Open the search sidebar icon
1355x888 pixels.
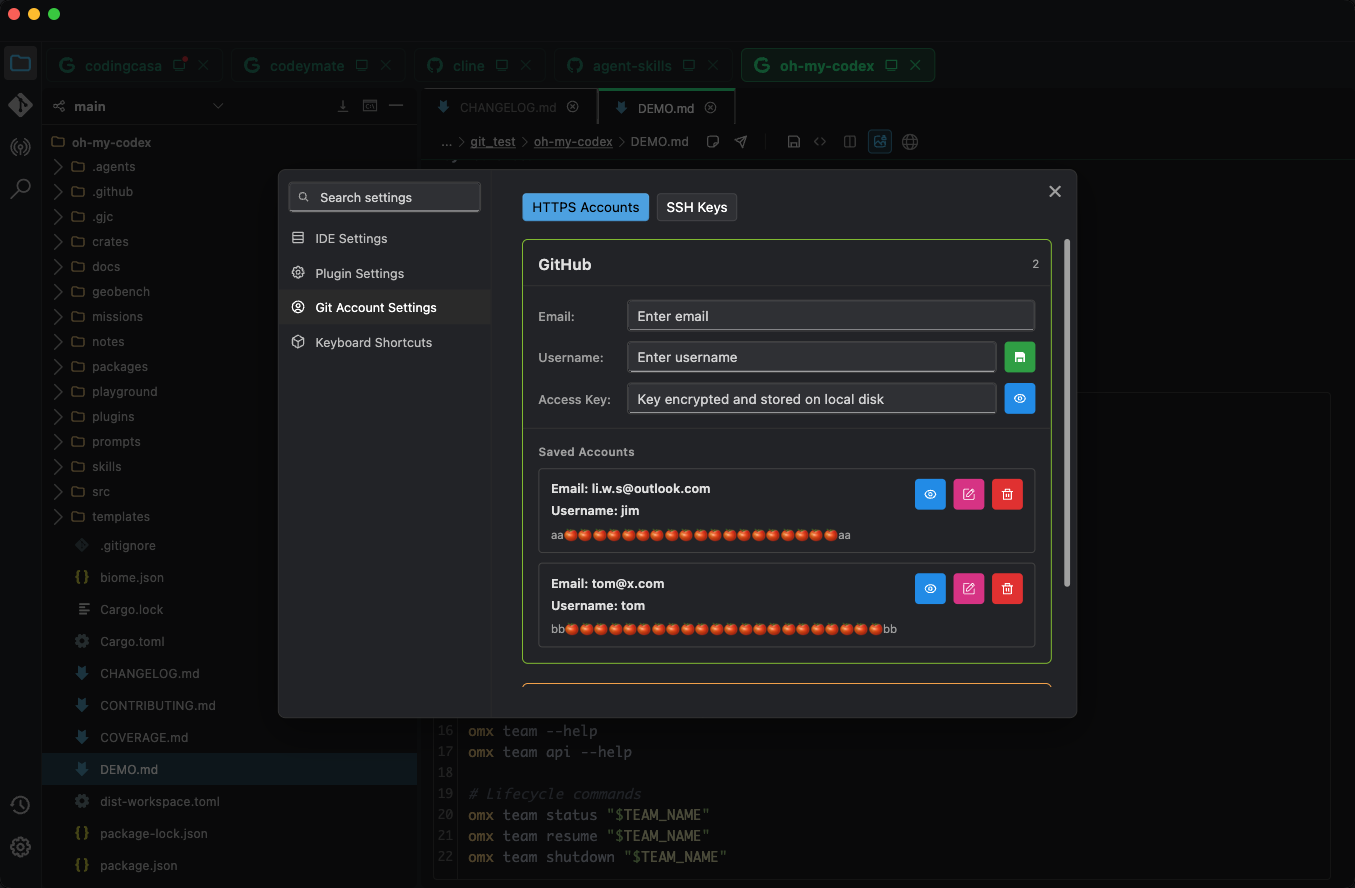click(20, 188)
